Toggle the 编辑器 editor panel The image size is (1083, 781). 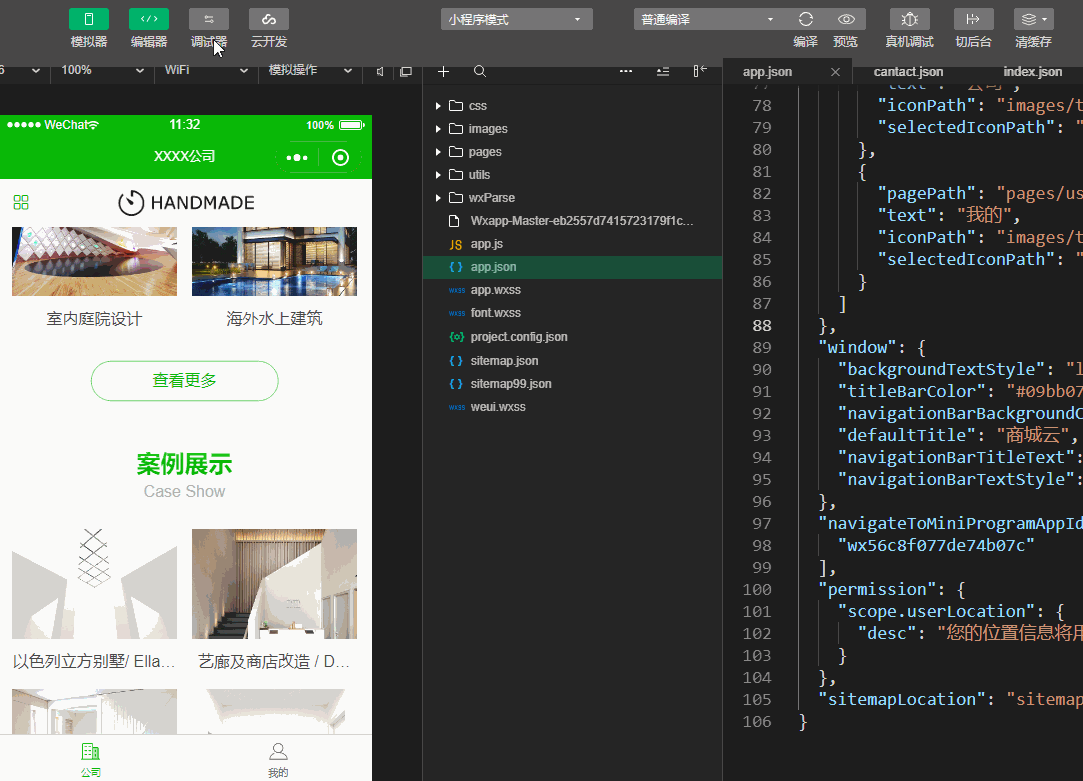[149, 19]
